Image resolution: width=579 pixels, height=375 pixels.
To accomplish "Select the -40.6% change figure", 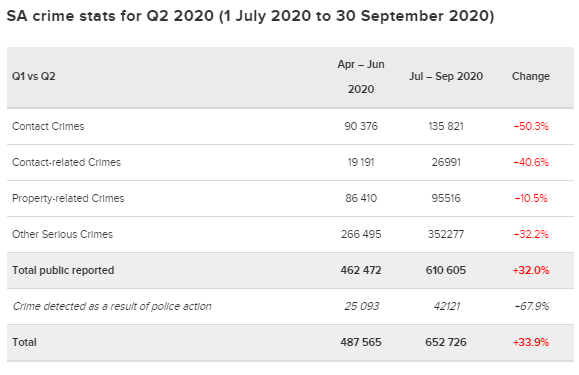I will 531,162.
